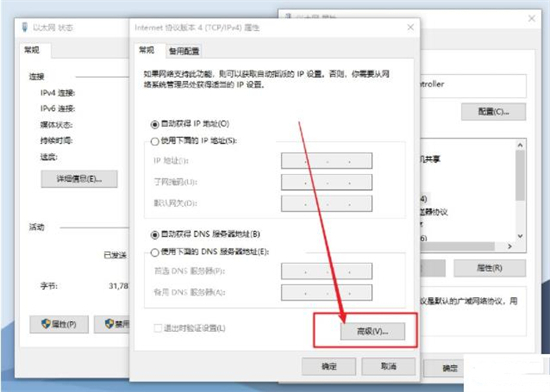Click the 字节: label
This screenshot has width=550, height=392.
click(x=49, y=286)
